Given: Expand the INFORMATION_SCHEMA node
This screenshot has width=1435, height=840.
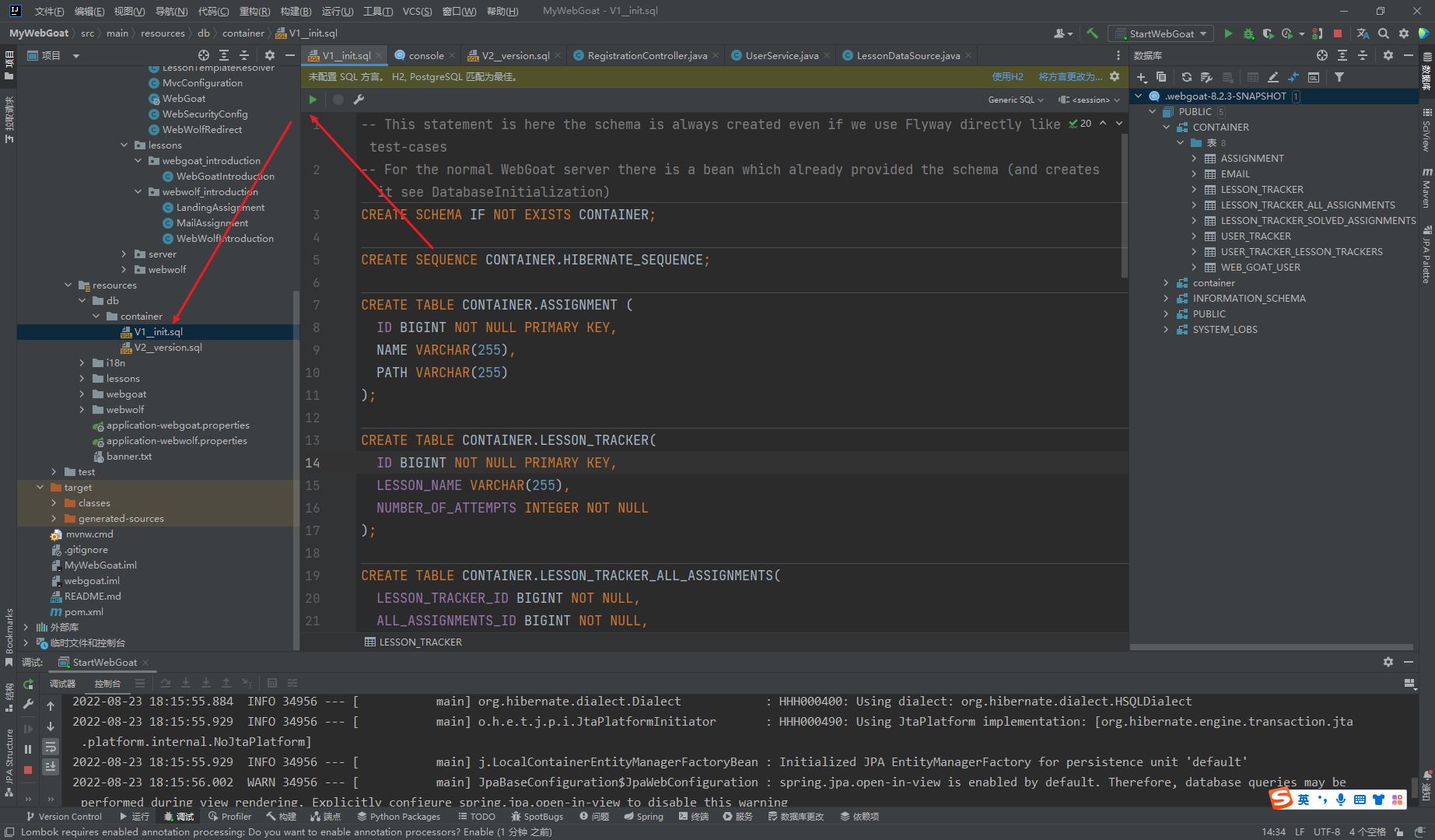Looking at the screenshot, I should click(1166, 299).
